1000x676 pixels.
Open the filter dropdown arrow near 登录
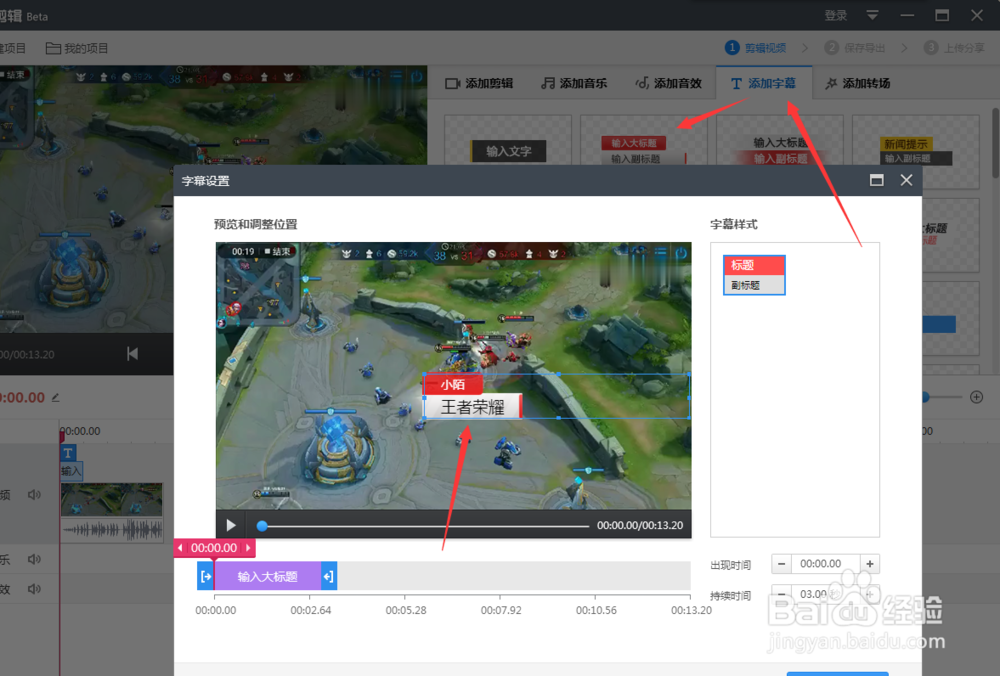click(x=871, y=15)
